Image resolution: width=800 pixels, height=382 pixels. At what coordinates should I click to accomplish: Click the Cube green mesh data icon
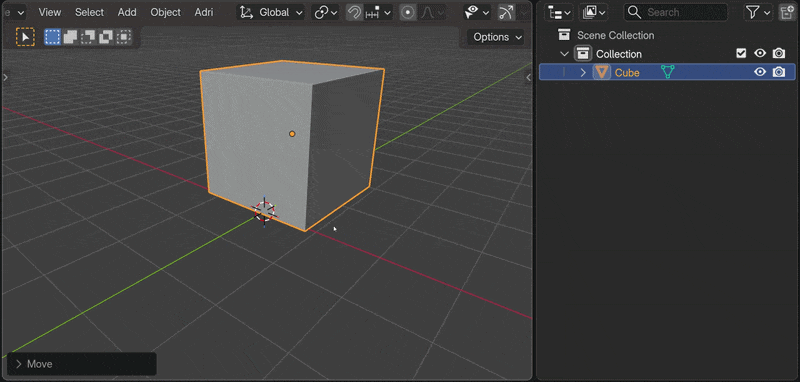[668, 72]
